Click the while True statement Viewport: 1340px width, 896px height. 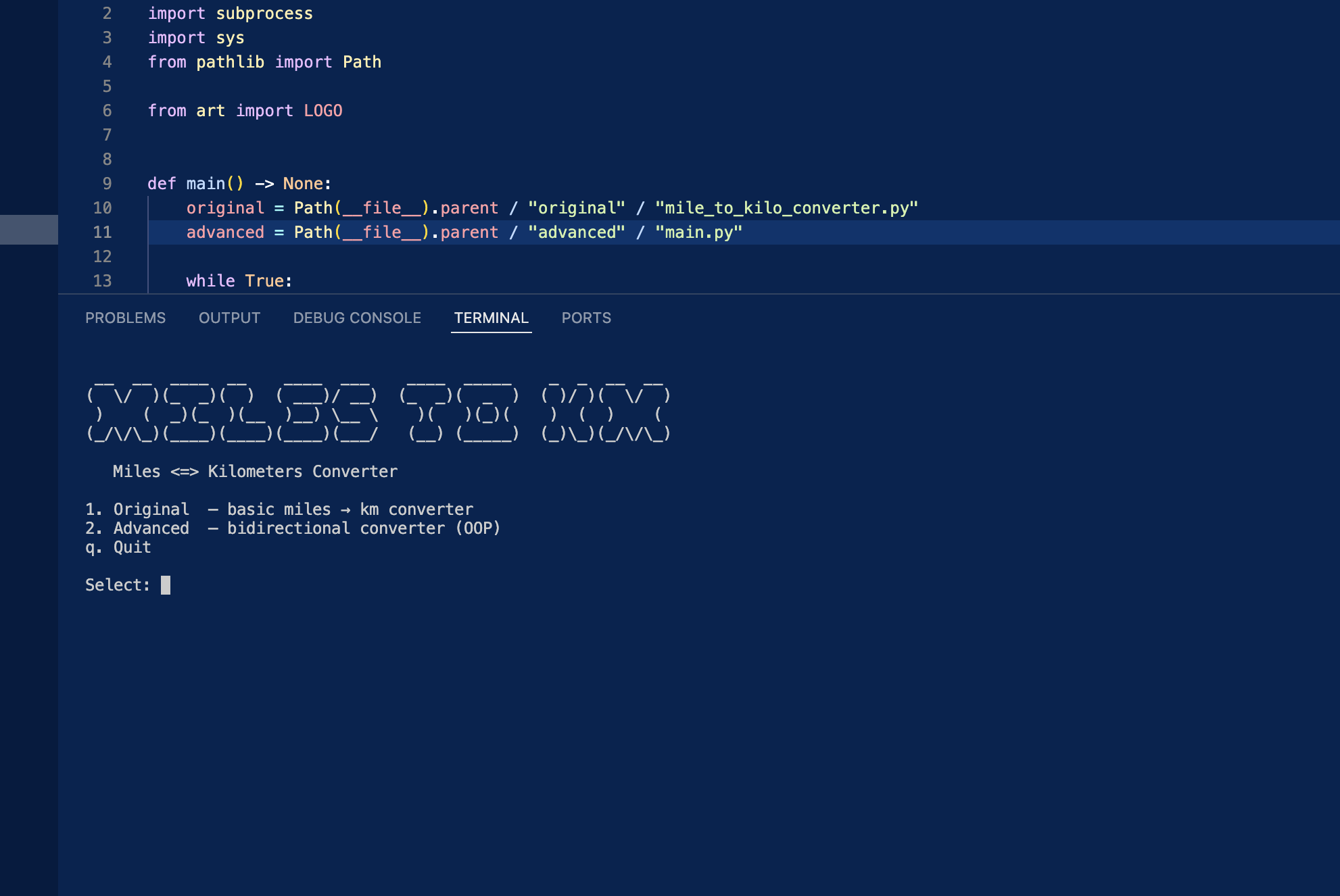click(x=239, y=281)
